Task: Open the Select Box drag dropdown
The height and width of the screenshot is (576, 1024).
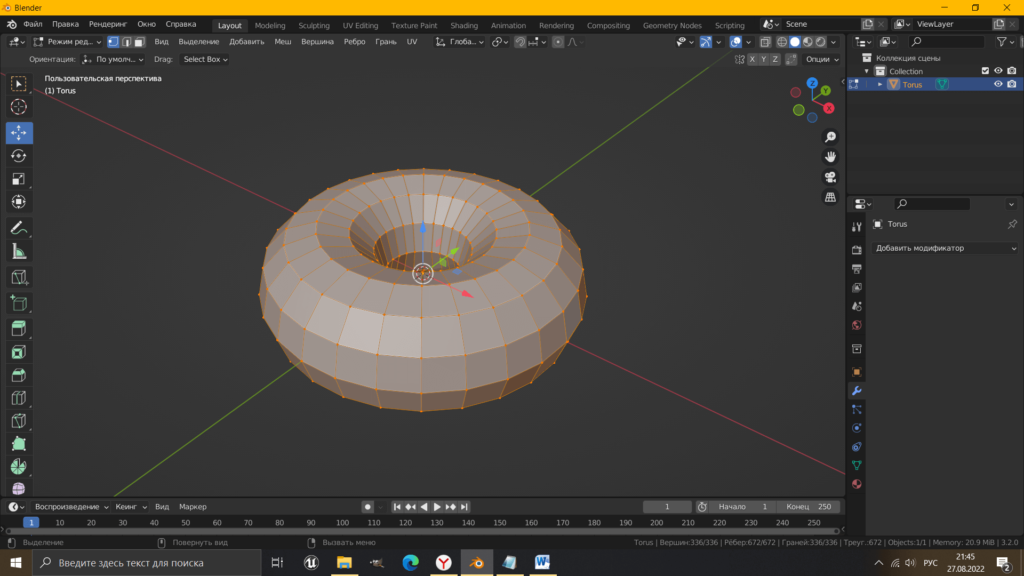Action: 204,60
